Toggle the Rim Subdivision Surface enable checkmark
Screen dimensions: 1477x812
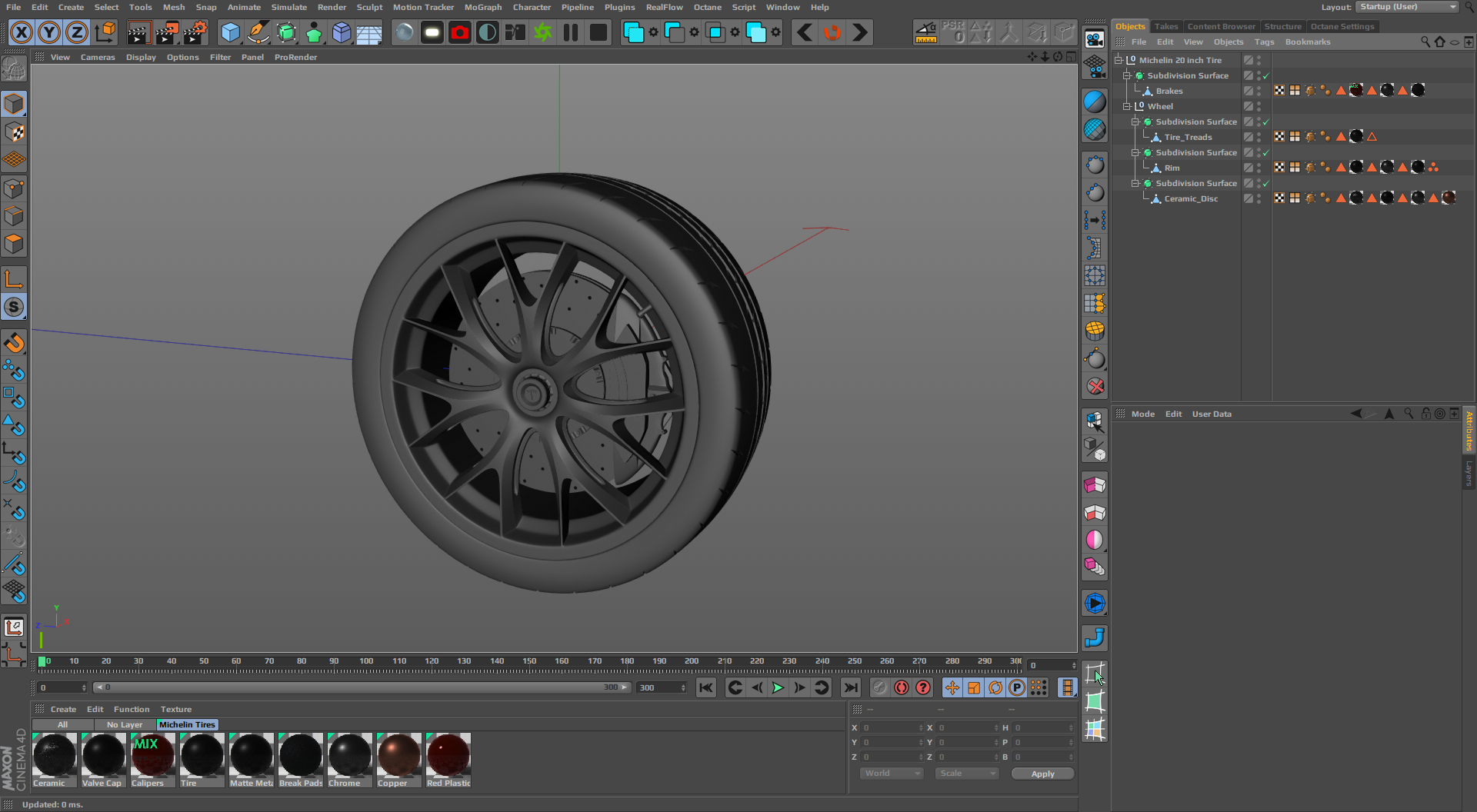point(1266,152)
